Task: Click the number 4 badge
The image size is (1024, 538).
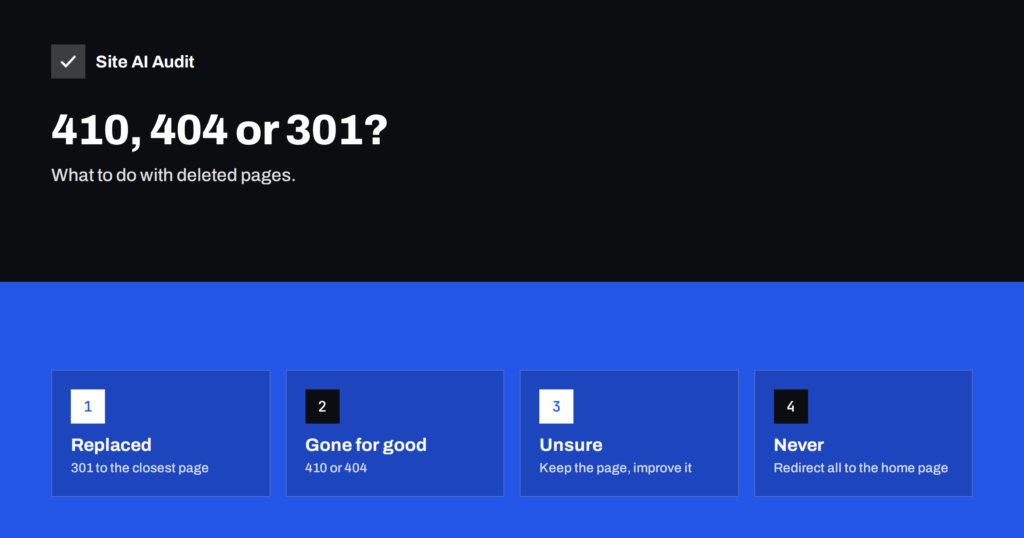Action: 791,406
